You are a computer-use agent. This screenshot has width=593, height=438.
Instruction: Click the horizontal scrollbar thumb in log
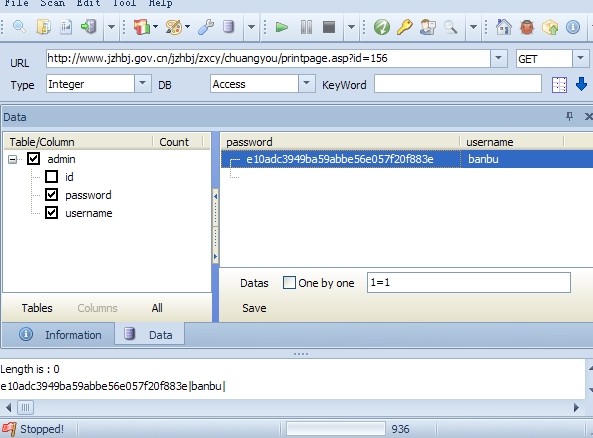tap(25, 407)
